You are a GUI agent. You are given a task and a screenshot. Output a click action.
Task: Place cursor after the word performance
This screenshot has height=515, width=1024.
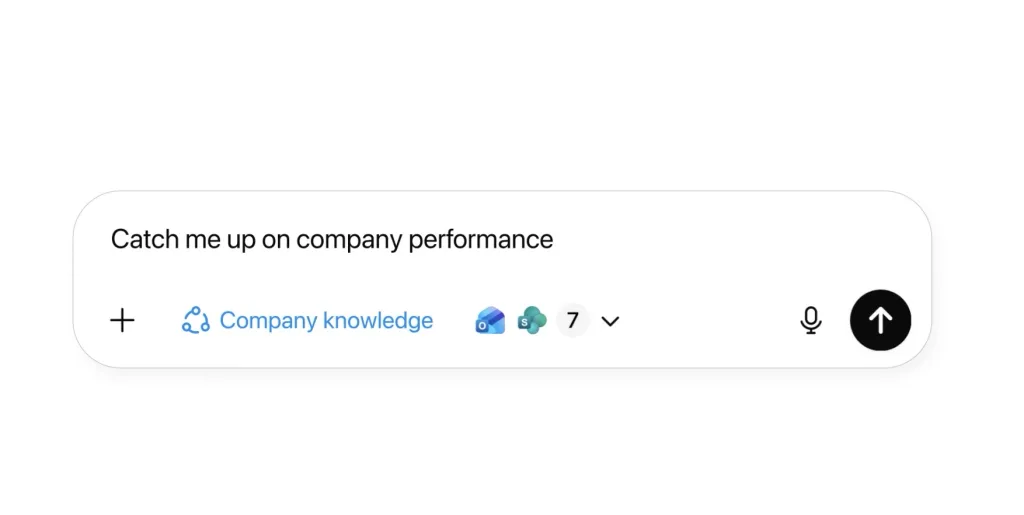555,240
